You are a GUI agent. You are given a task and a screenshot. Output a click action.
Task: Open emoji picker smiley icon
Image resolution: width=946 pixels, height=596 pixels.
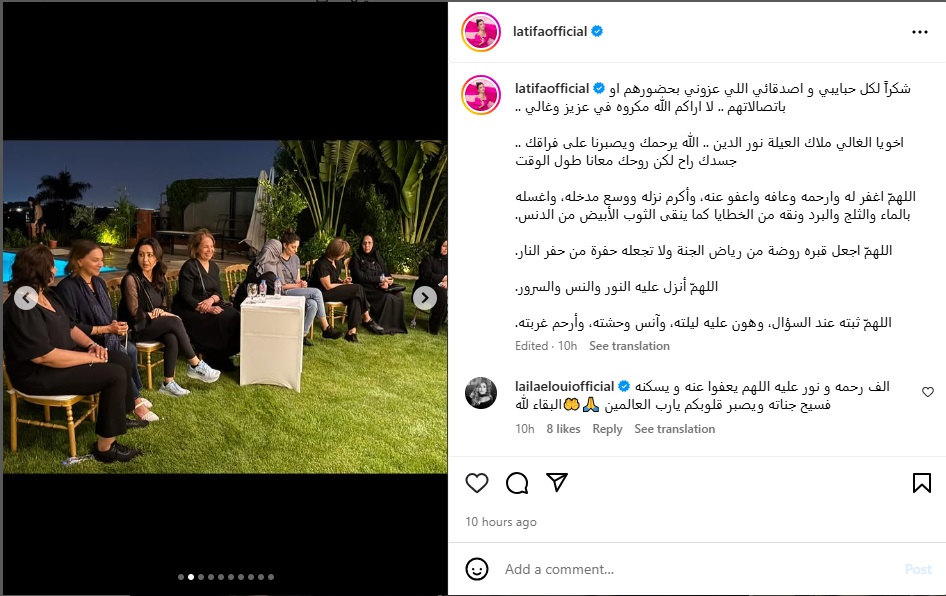tap(477, 569)
